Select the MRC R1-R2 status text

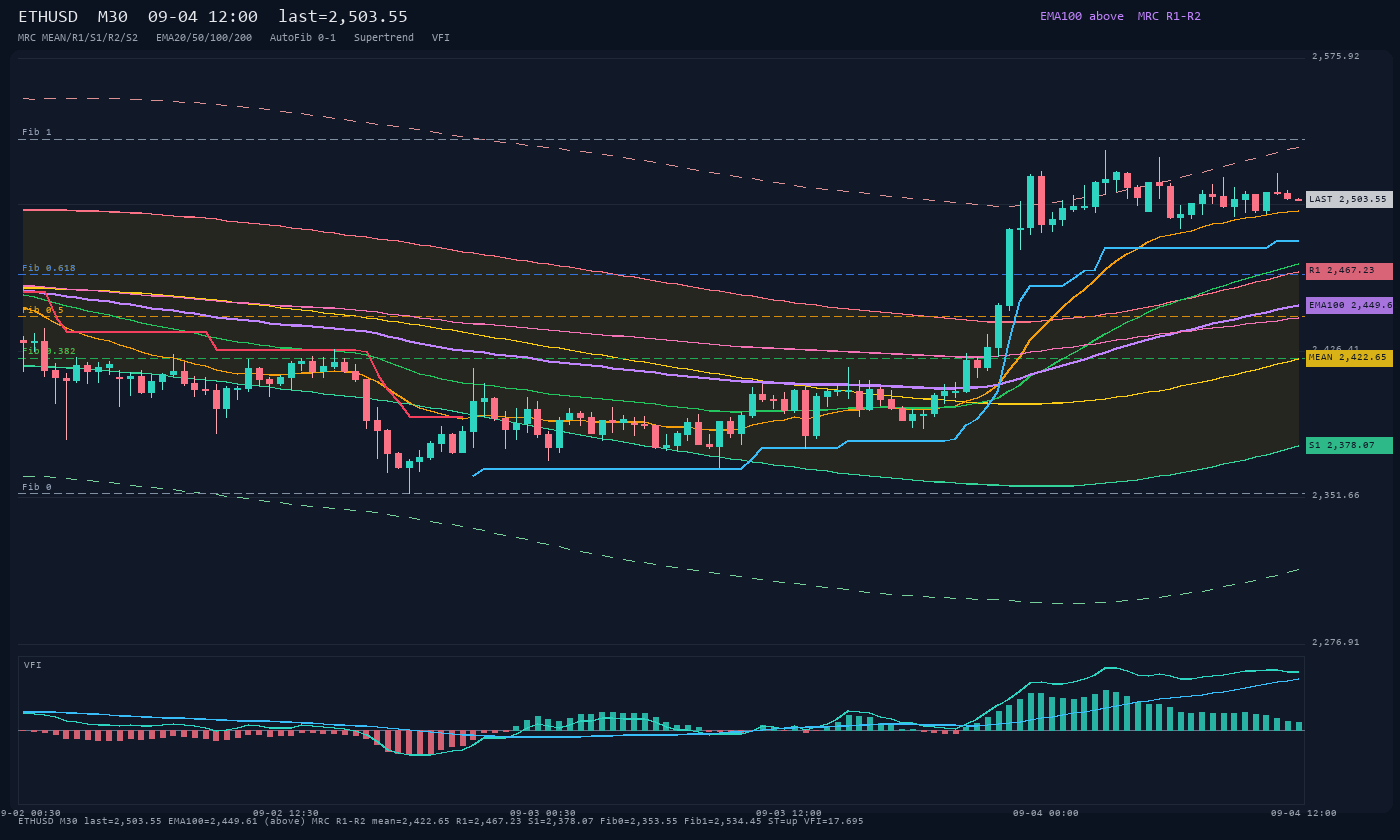tap(1169, 16)
